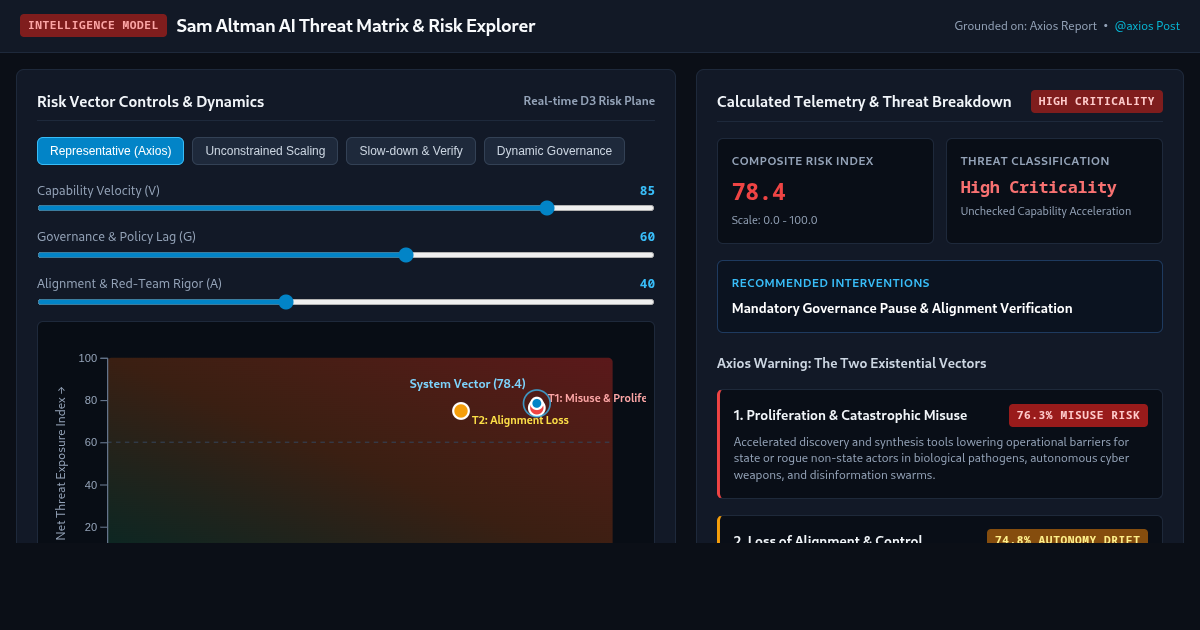Click the System Vector marker on chart
Image resolution: width=1200 pixels, height=630 pixels.
[537, 403]
